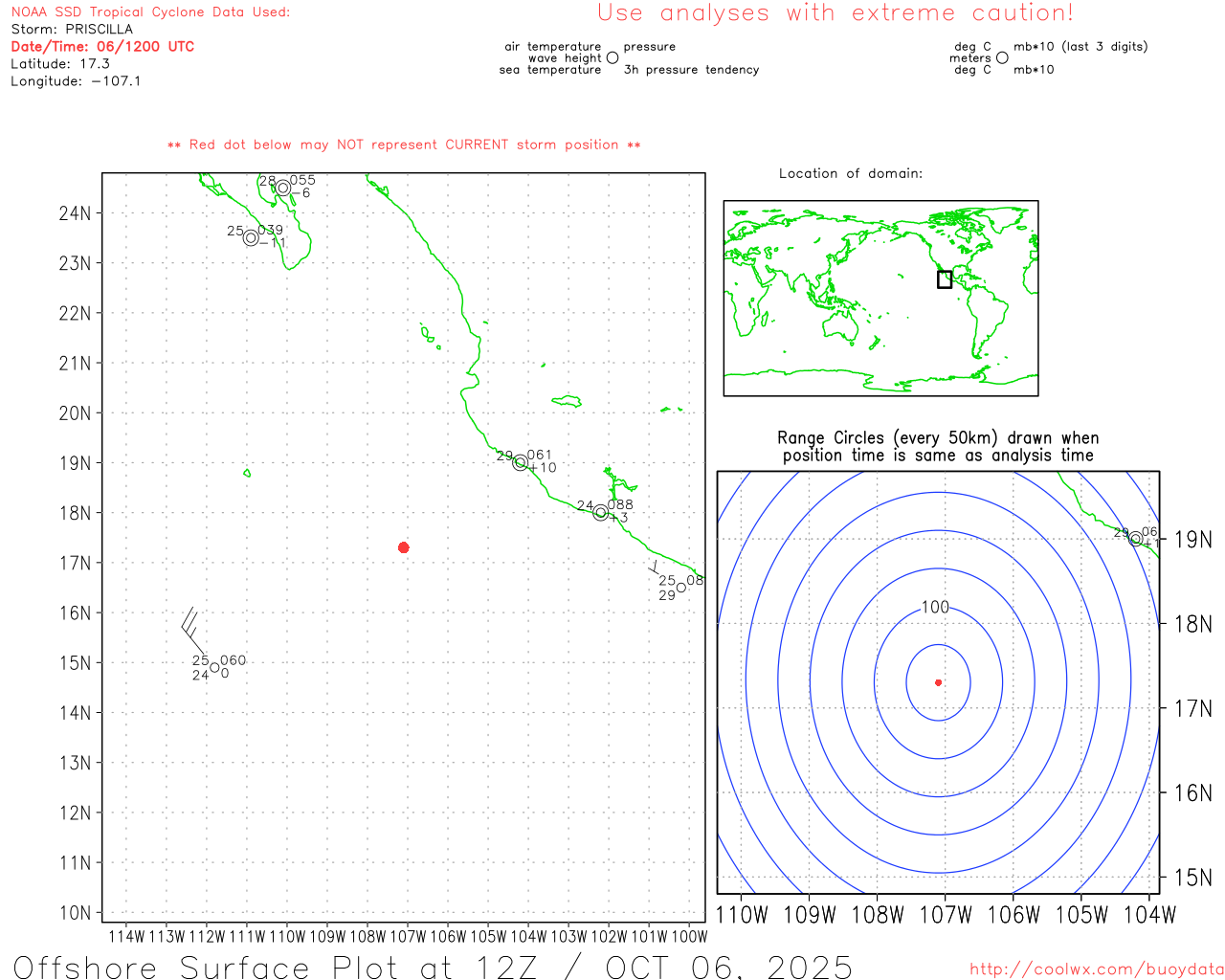Select the station circle reporting pressure 039
Viewport: 1225px width, 980px height.
pyautogui.click(x=251, y=237)
